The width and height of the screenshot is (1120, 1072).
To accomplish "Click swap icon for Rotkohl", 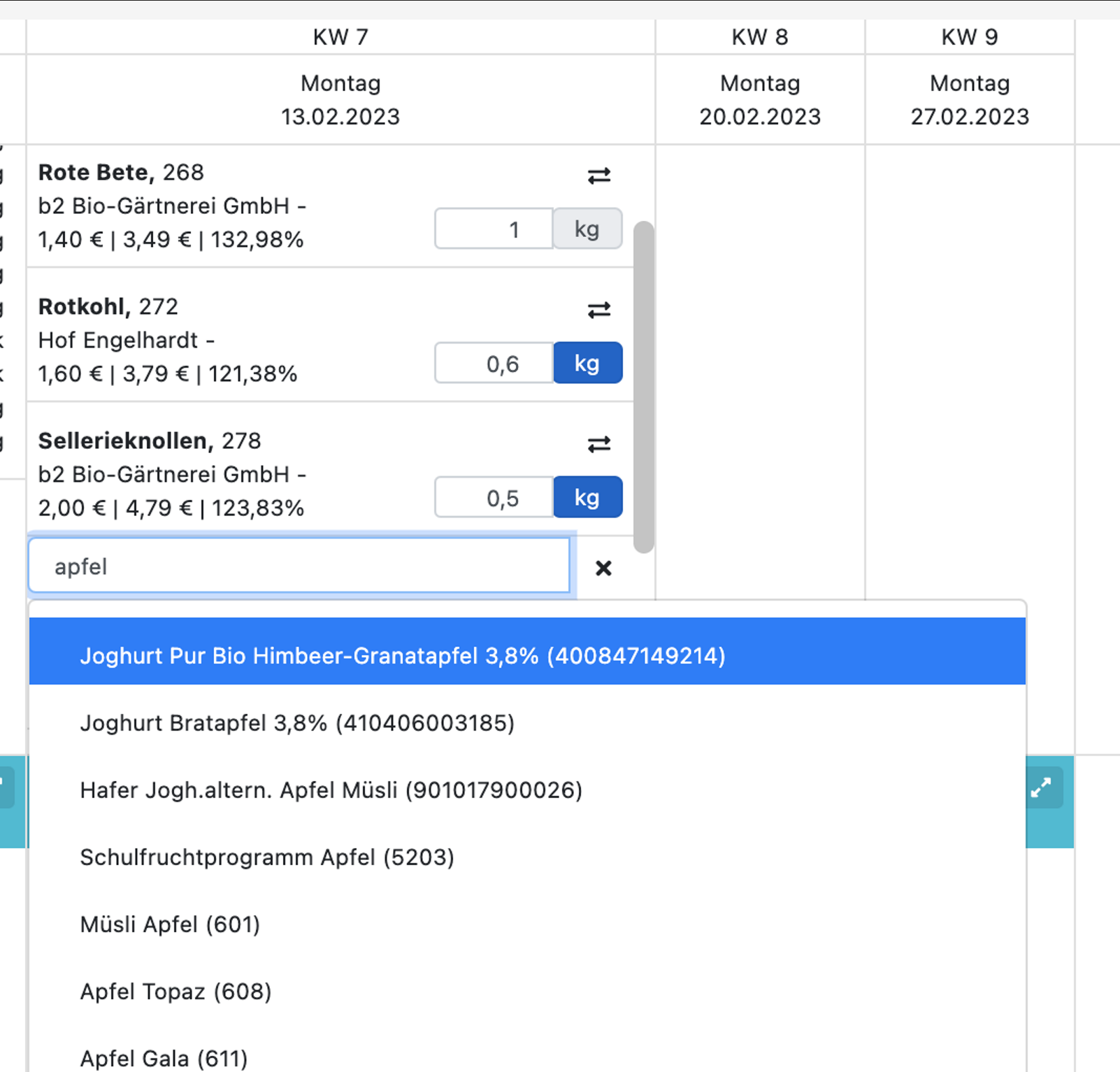I will 598,310.
